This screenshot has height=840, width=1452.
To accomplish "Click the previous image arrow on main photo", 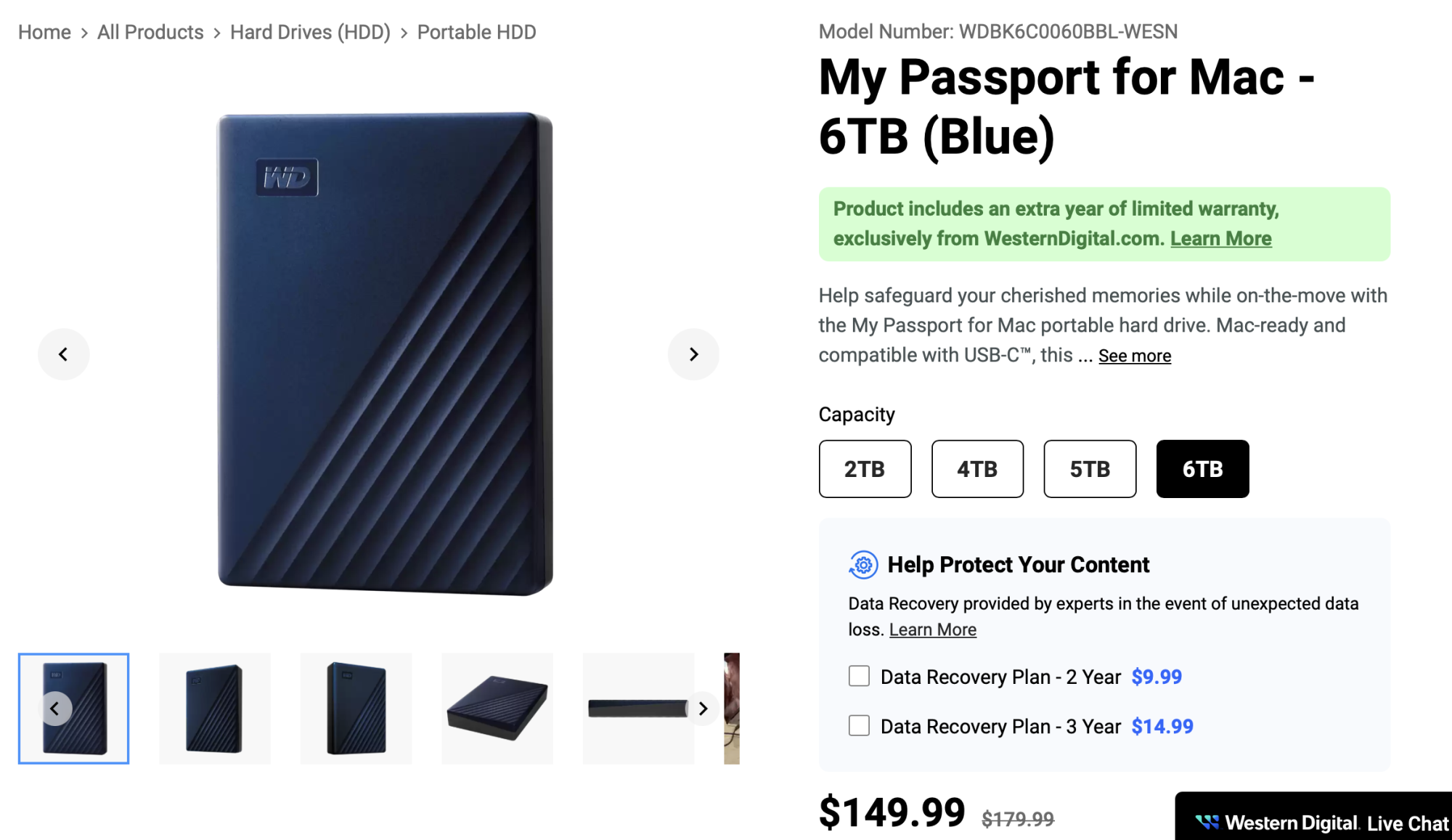I will pos(64,354).
